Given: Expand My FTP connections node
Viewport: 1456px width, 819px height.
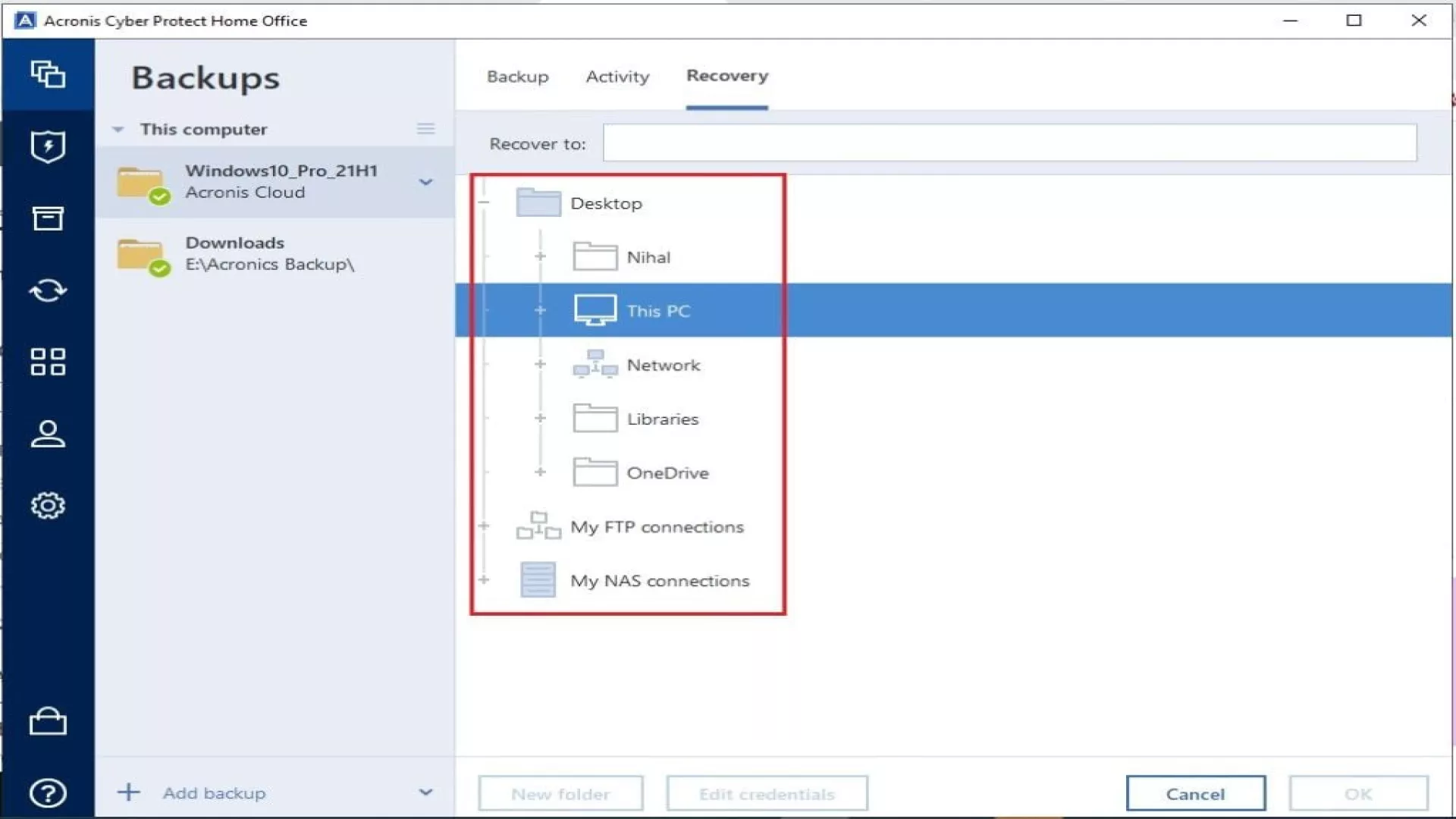Looking at the screenshot, I should point(484,526).
